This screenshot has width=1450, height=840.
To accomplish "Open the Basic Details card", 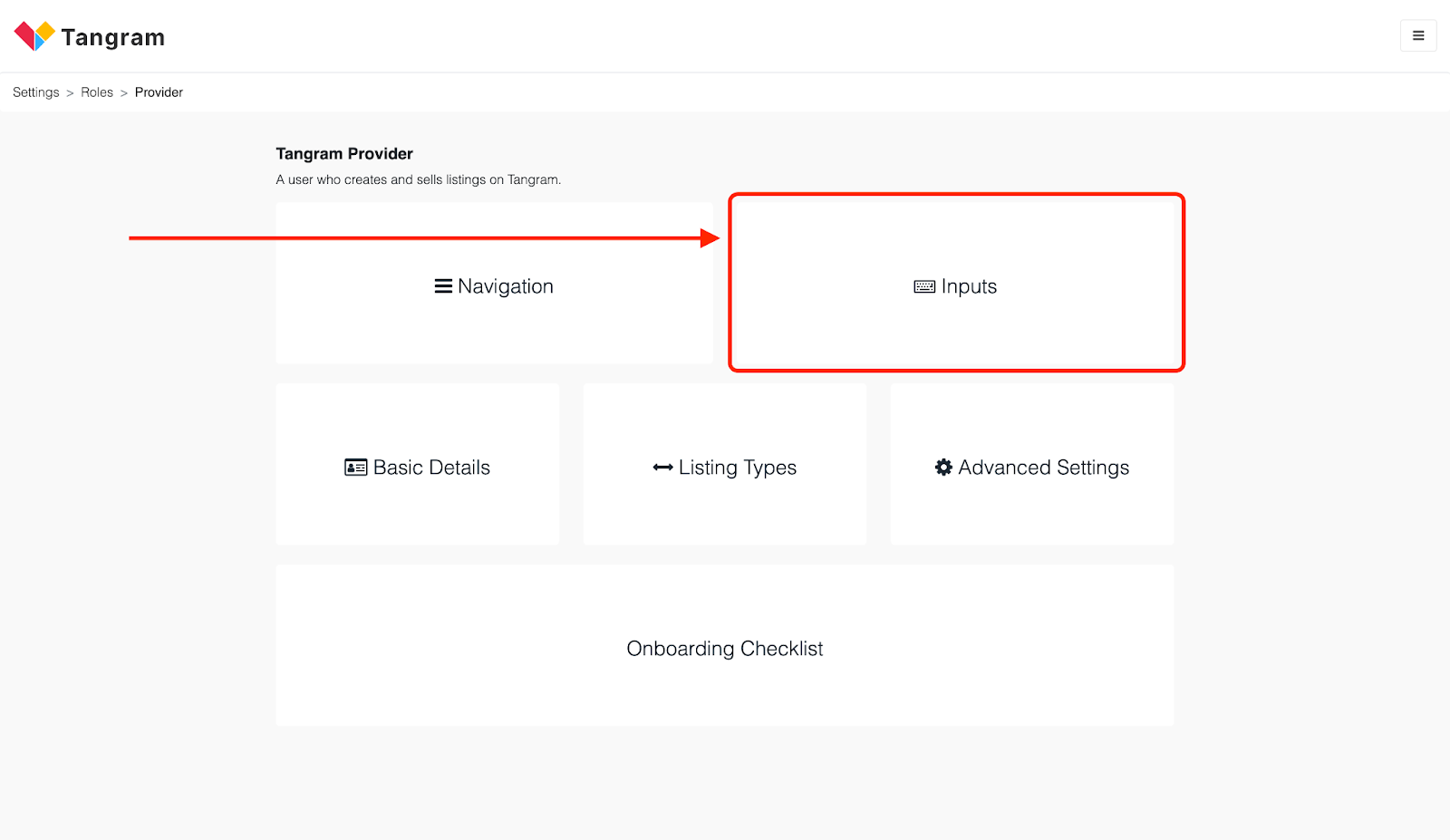I will point(418,464).
